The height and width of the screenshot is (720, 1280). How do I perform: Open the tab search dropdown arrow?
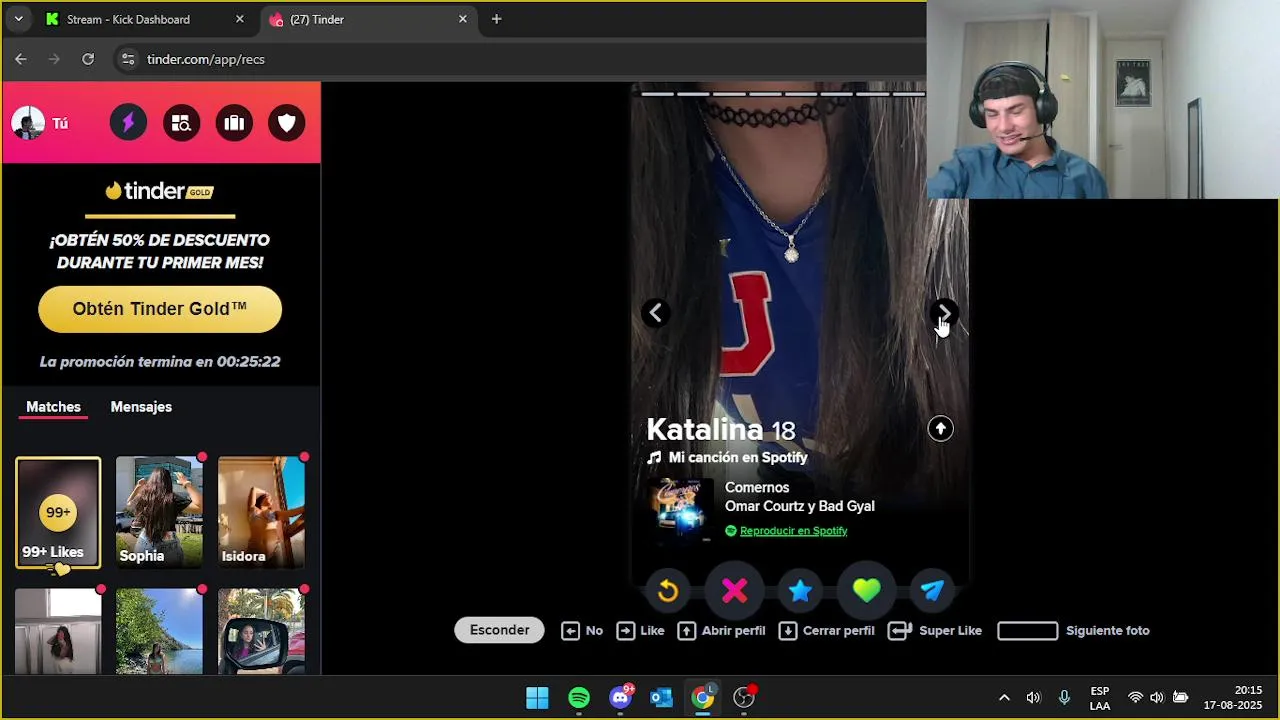[18, 19]
